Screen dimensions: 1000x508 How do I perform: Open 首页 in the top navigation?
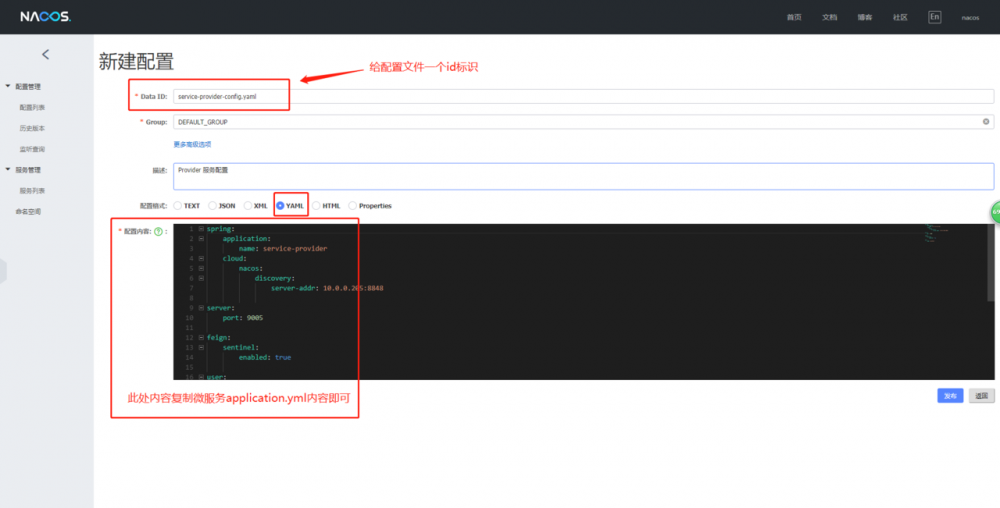(794, 17)
